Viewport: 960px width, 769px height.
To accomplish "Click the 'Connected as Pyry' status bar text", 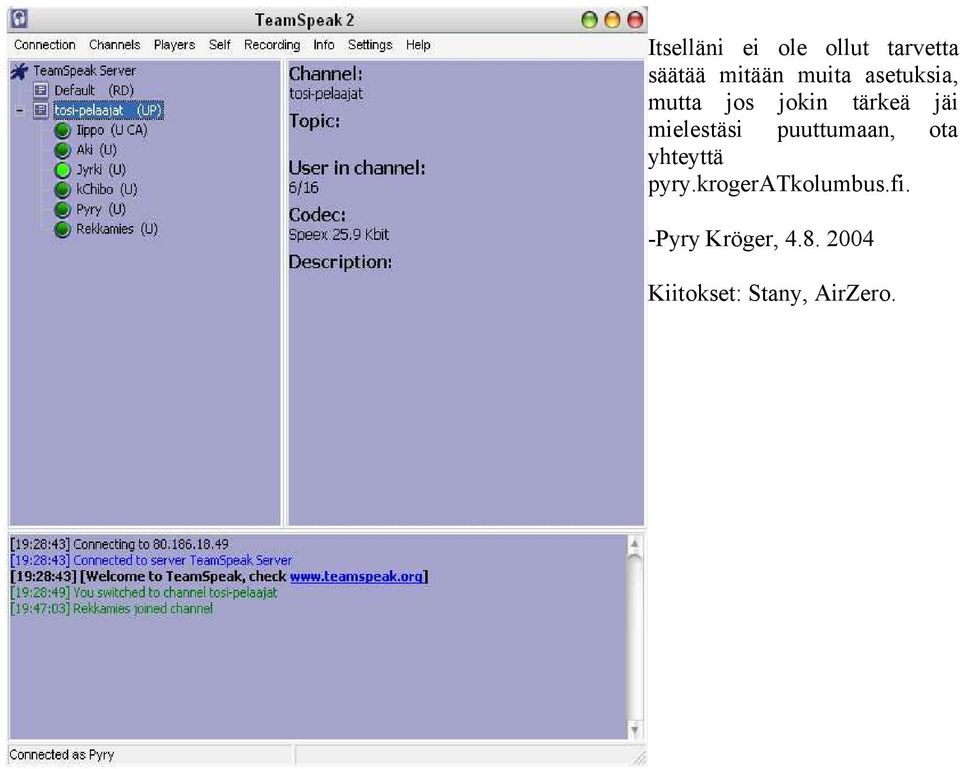I will coord(62,754).
